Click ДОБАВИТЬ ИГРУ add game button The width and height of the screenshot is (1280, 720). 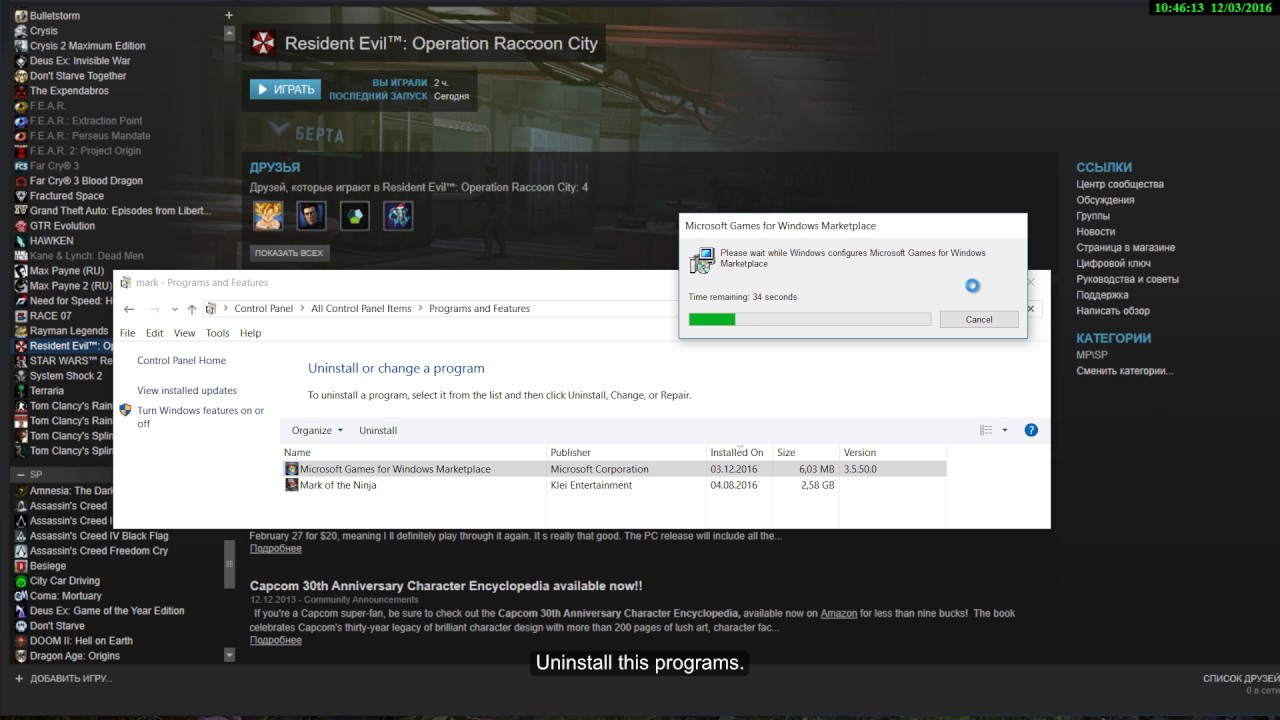coord(63,678)
